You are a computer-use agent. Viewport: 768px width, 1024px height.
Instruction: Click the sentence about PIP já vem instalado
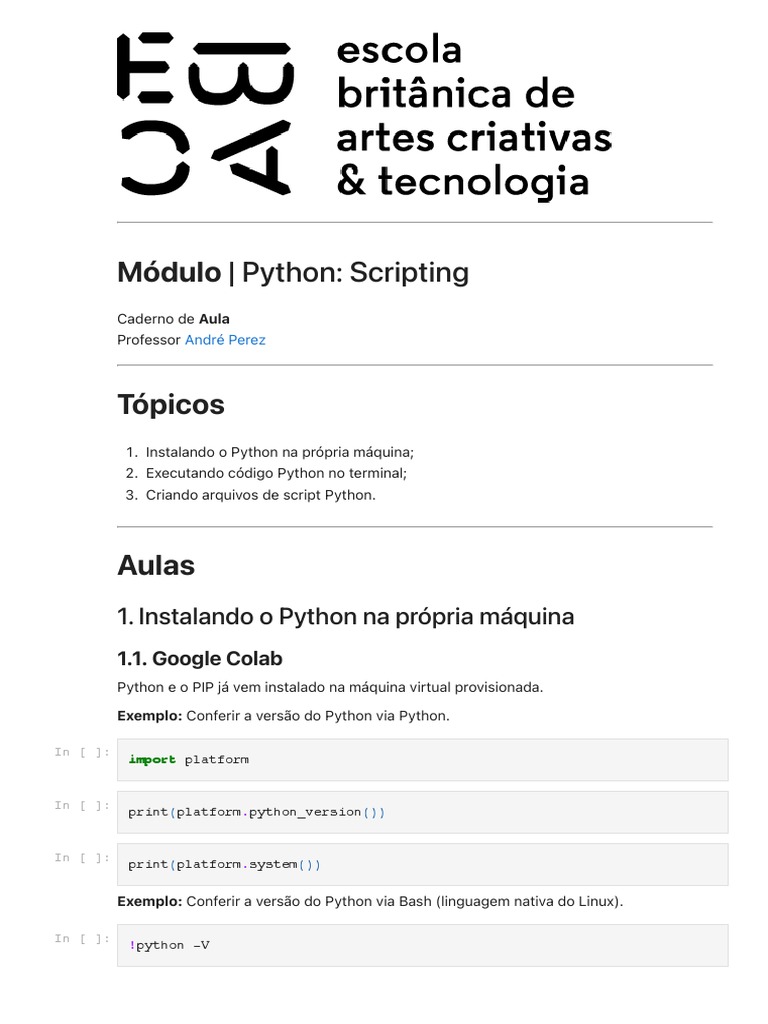pos(330,688)
